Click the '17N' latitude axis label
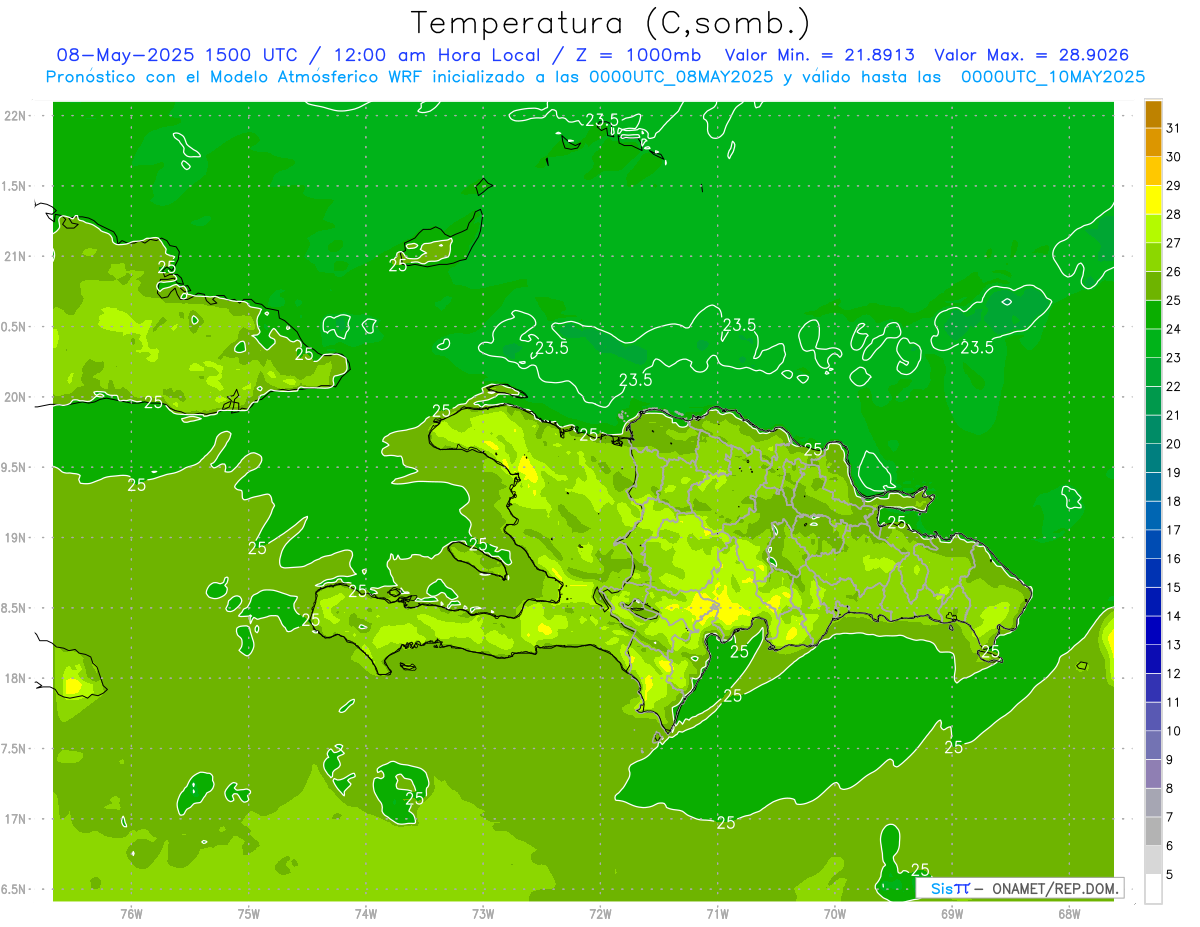This screenshot has height=927, width=1200. point(15,819)
